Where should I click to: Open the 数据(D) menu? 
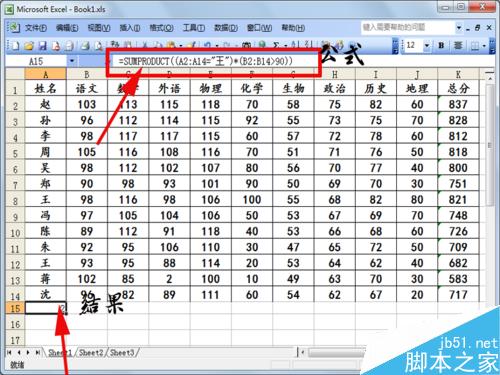[x=226, y=28]
